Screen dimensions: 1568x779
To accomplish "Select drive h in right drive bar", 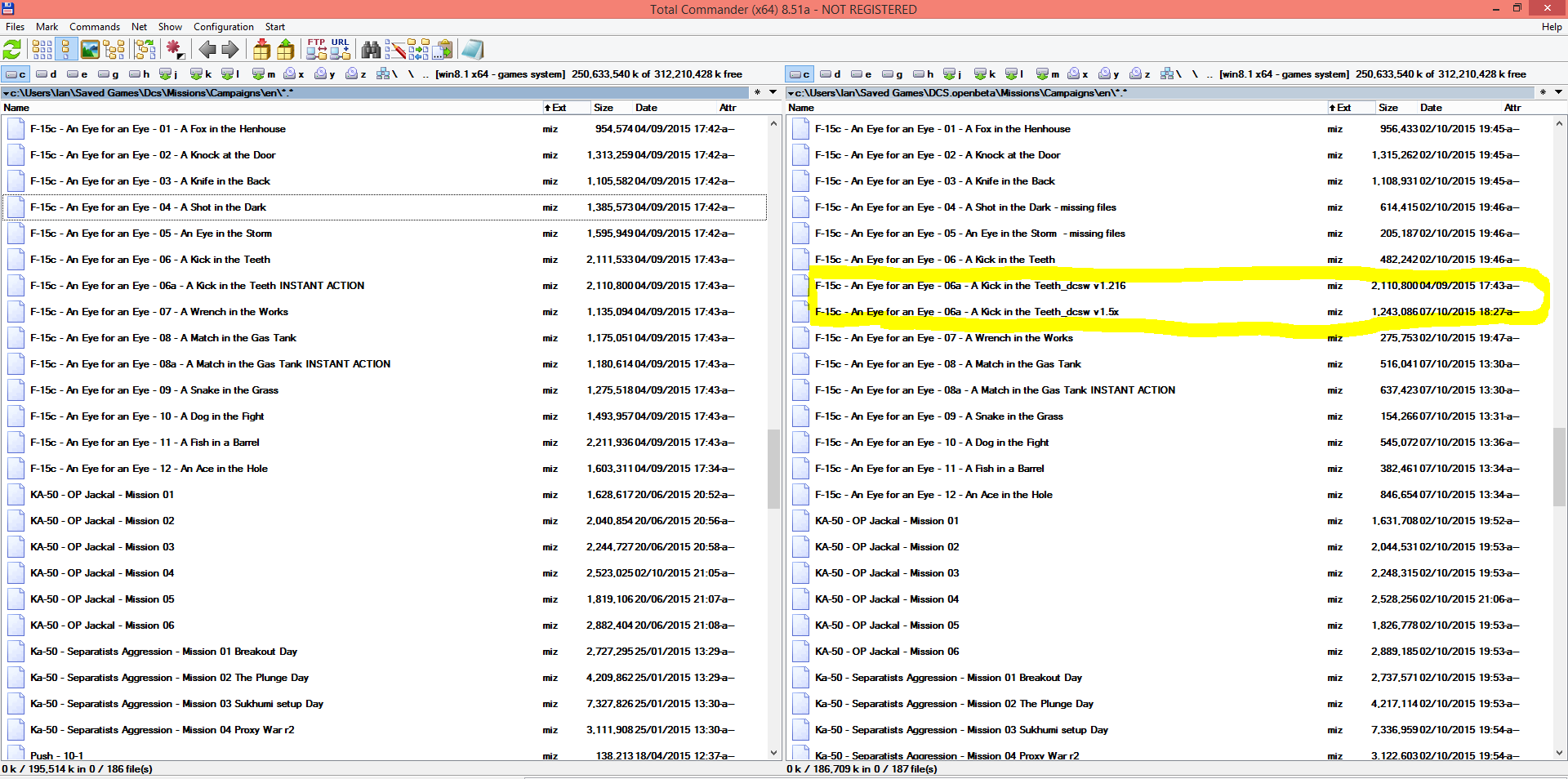I will click(924, 74).
